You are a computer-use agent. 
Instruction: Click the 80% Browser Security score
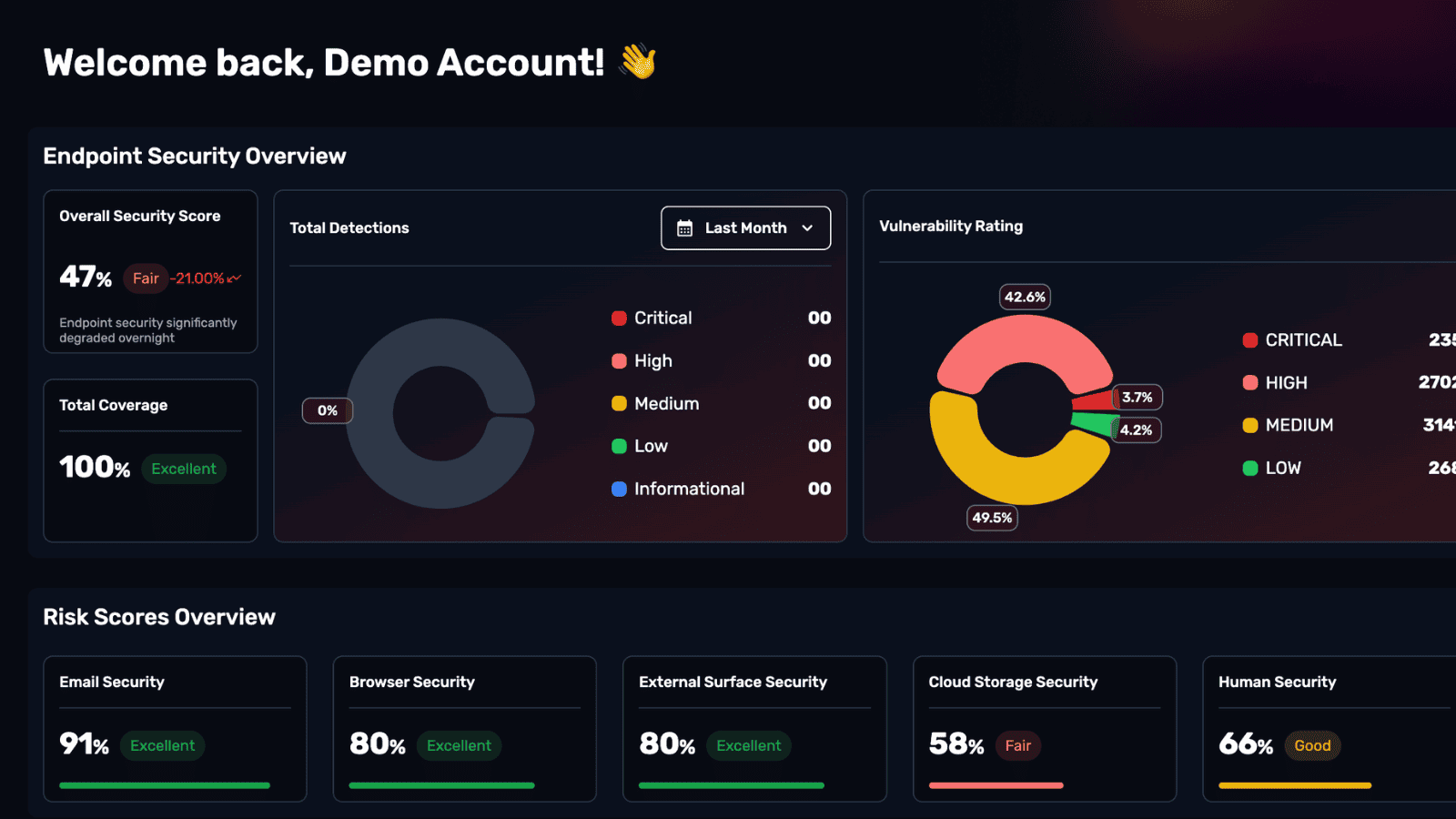(x=378, y=744)
